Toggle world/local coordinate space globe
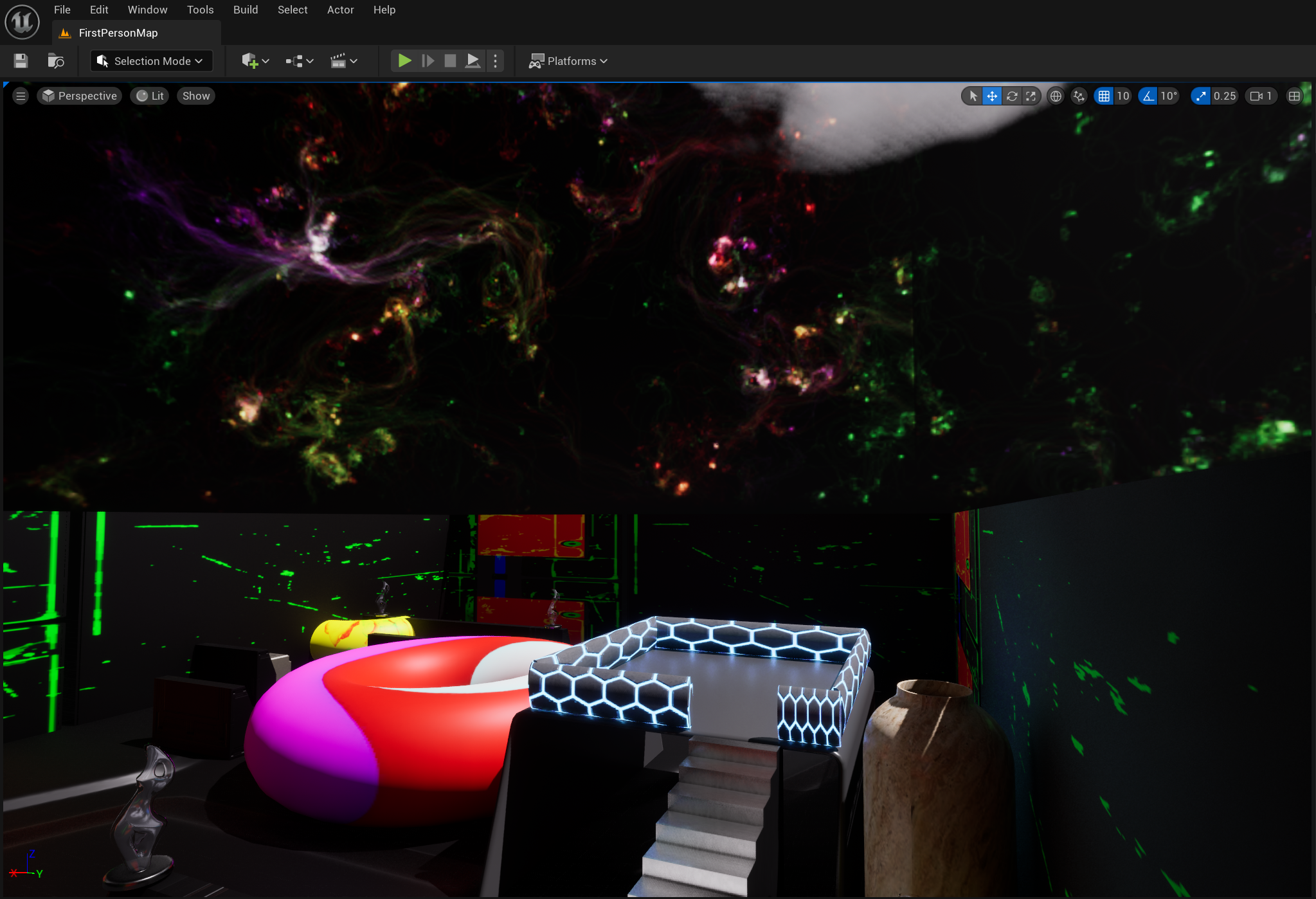 tap(1056, 96)
